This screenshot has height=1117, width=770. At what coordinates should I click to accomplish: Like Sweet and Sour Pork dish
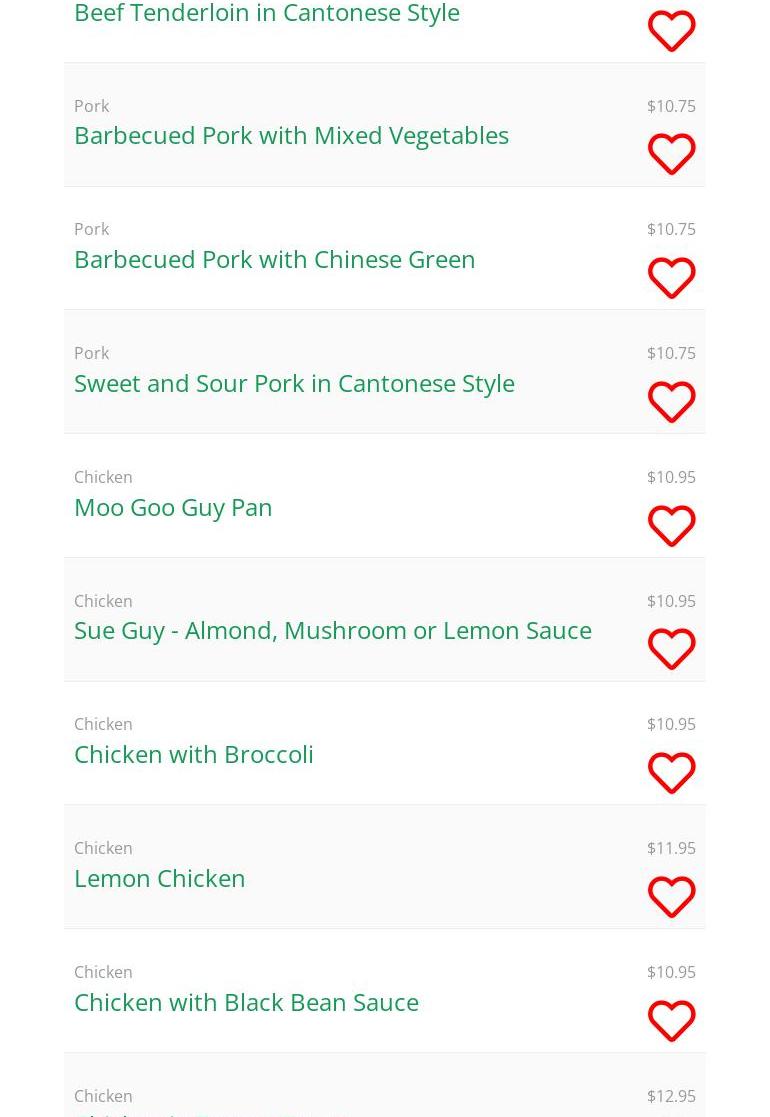671,402
